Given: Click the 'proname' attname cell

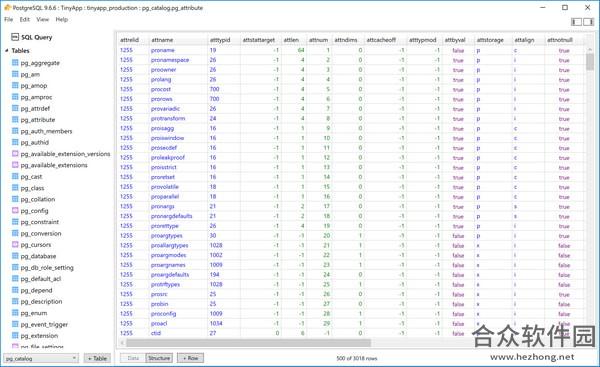Looking at the screenshot, I should tap(178, 50).
